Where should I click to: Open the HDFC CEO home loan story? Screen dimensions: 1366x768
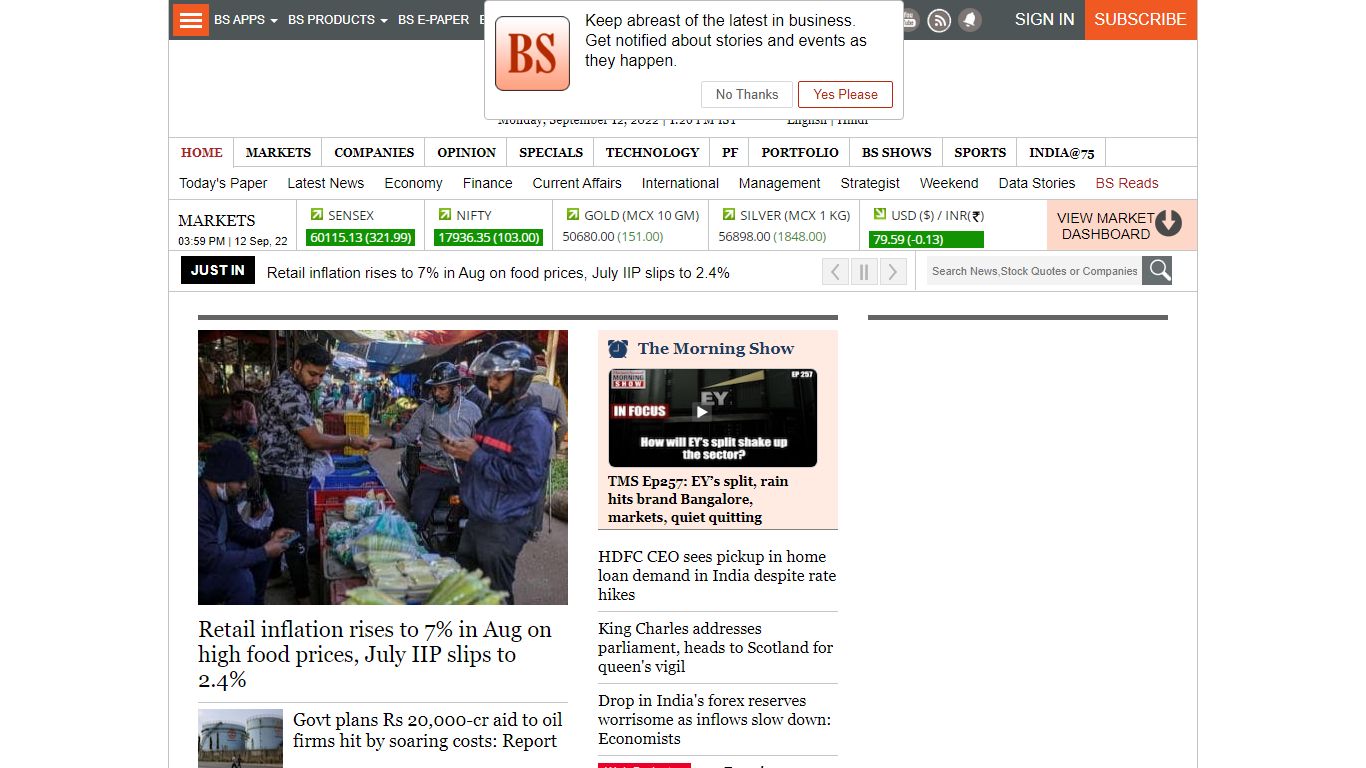[x=717, y=575]
